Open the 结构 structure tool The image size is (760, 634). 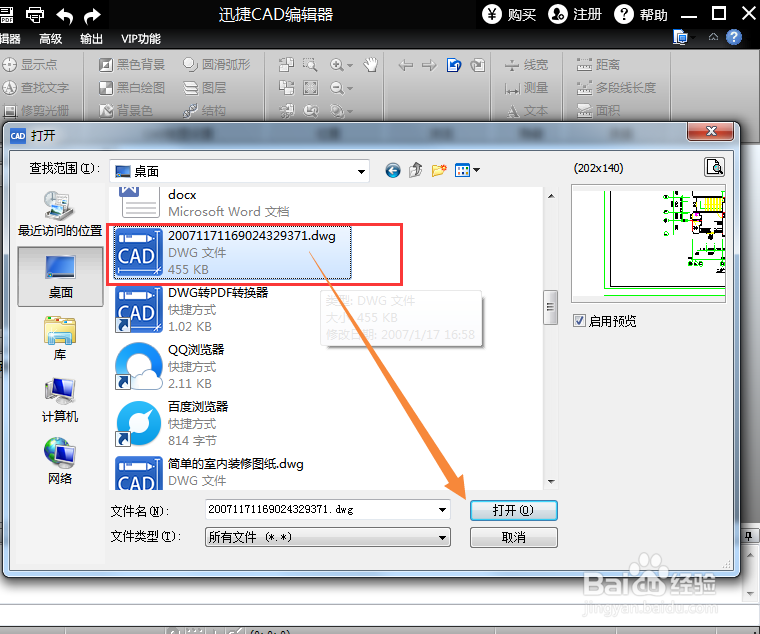[x=205, y=111]
